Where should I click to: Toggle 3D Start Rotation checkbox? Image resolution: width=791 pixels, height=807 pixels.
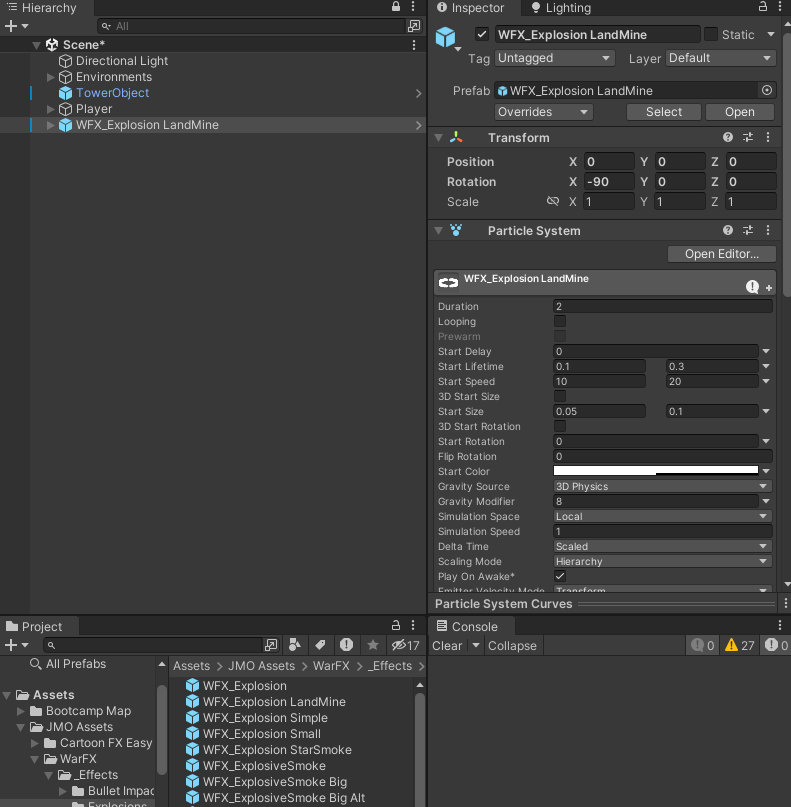[560, 426]
